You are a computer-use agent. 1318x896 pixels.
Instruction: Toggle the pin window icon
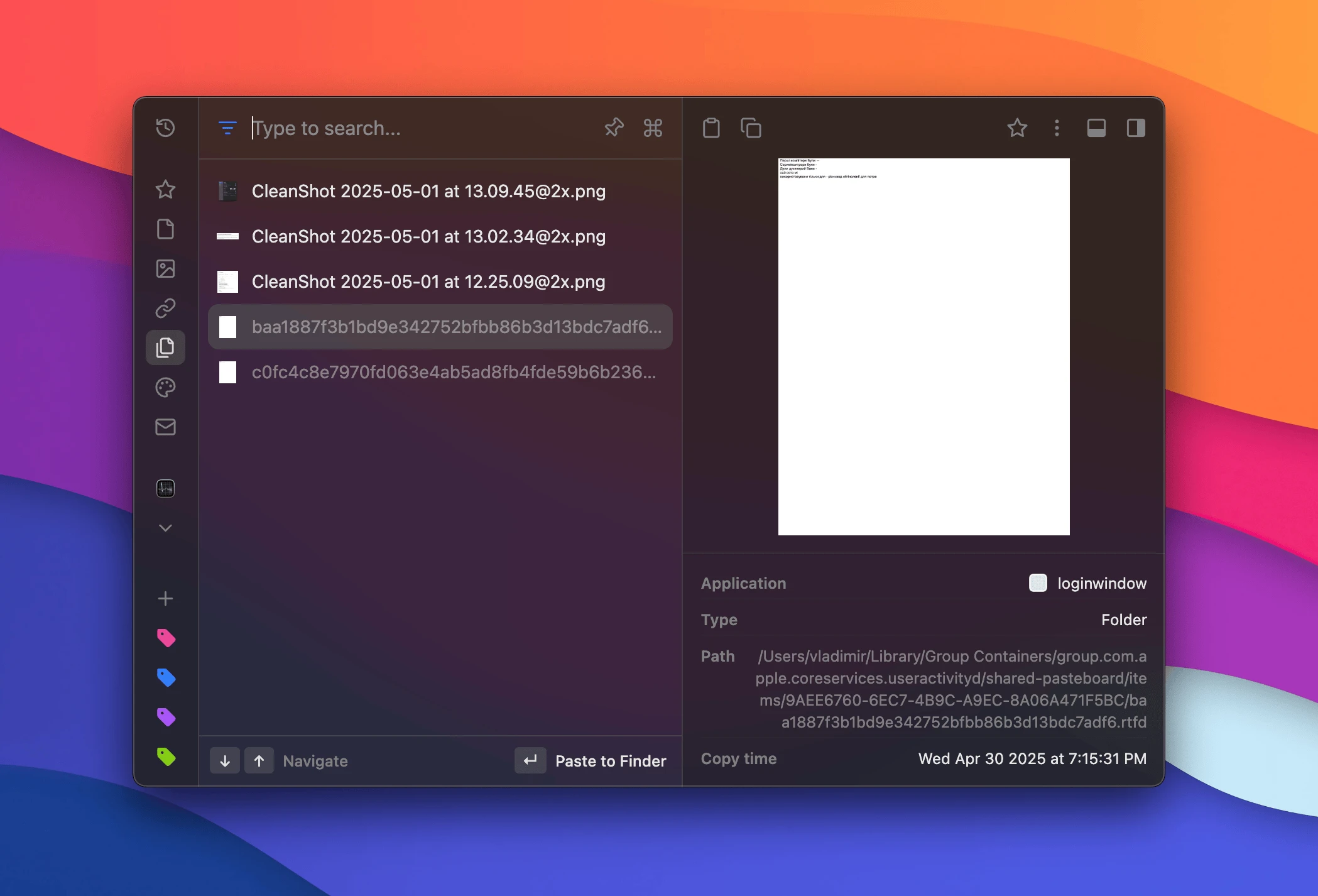pos(614,128)
